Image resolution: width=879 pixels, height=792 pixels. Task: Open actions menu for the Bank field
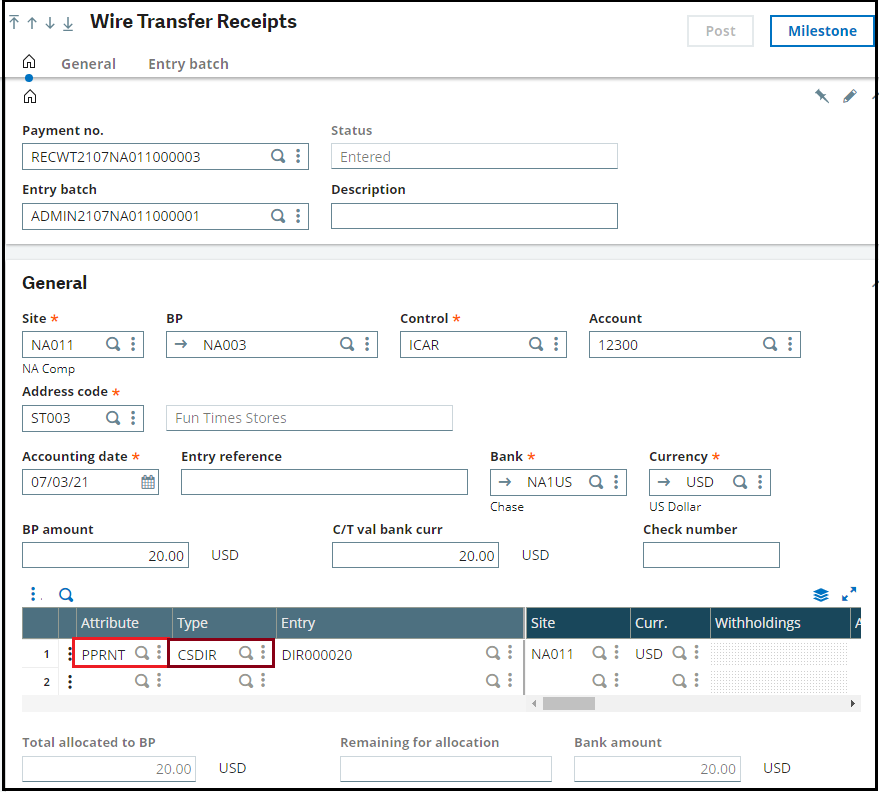coord(616,482)
